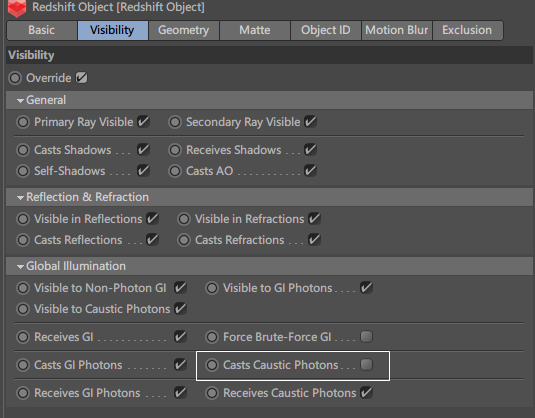Click Casts Refractions keyframe dot
535x418 pixels.
(184, 240)
